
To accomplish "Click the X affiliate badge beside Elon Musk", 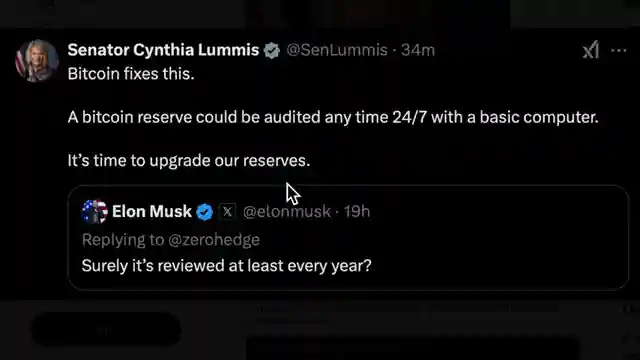I will pos(227,211).
